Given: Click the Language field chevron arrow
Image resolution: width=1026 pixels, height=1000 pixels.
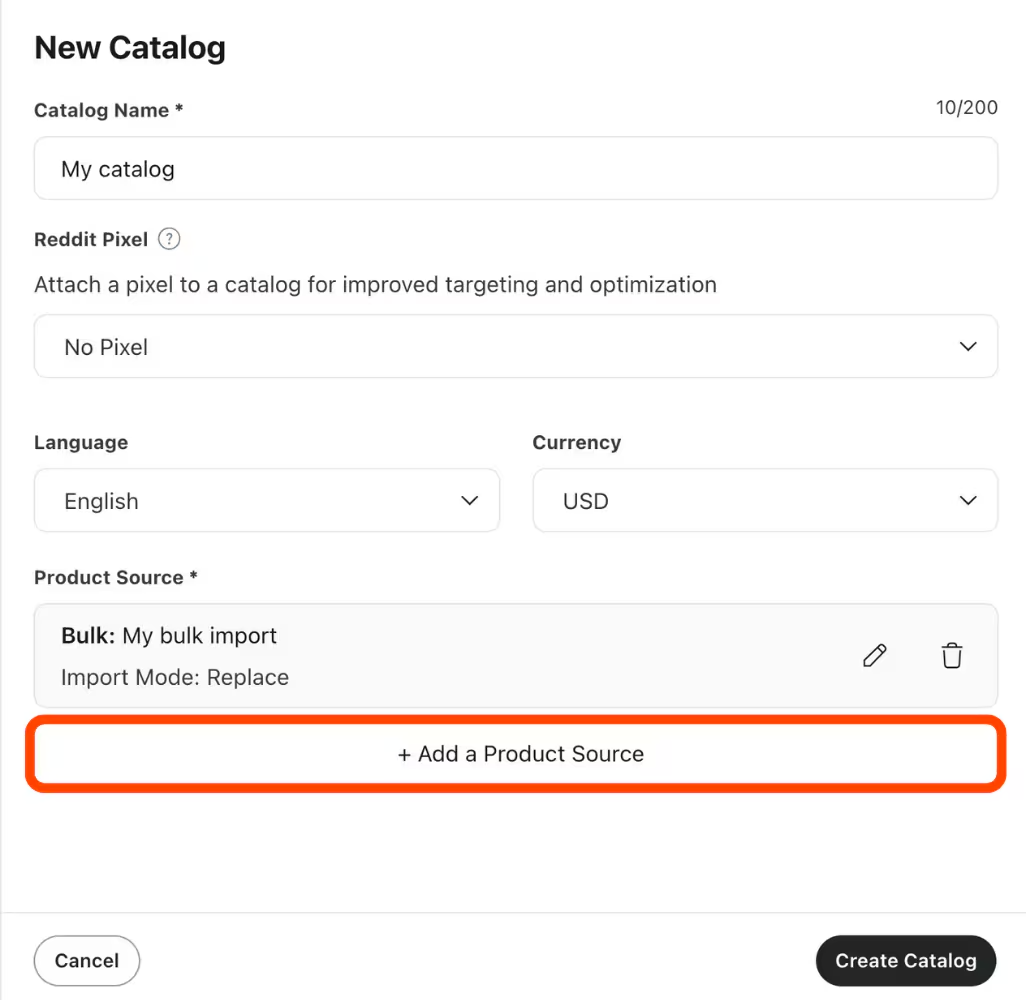Looking at the screenshot, I should click(470, 501).
